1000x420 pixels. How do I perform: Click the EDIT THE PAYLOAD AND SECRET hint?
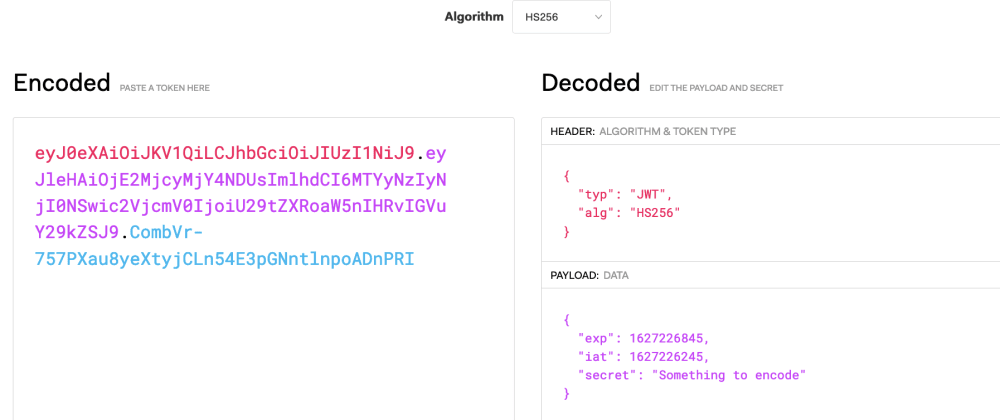716,88
